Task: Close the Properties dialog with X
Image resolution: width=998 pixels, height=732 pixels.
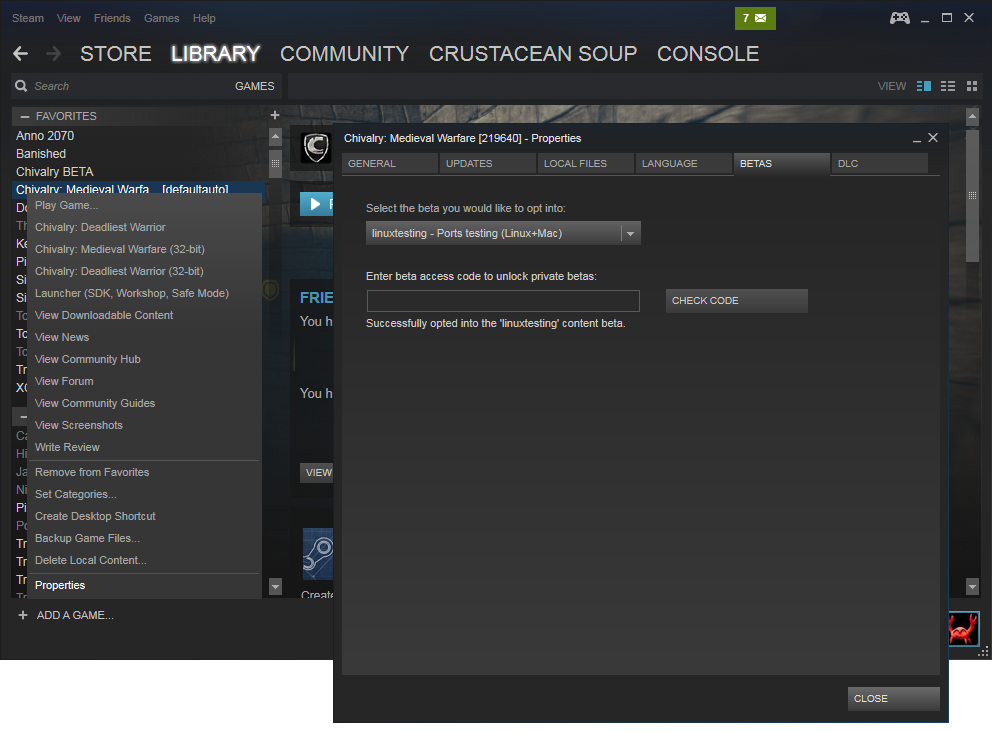Action: click(x=933, y=137)
